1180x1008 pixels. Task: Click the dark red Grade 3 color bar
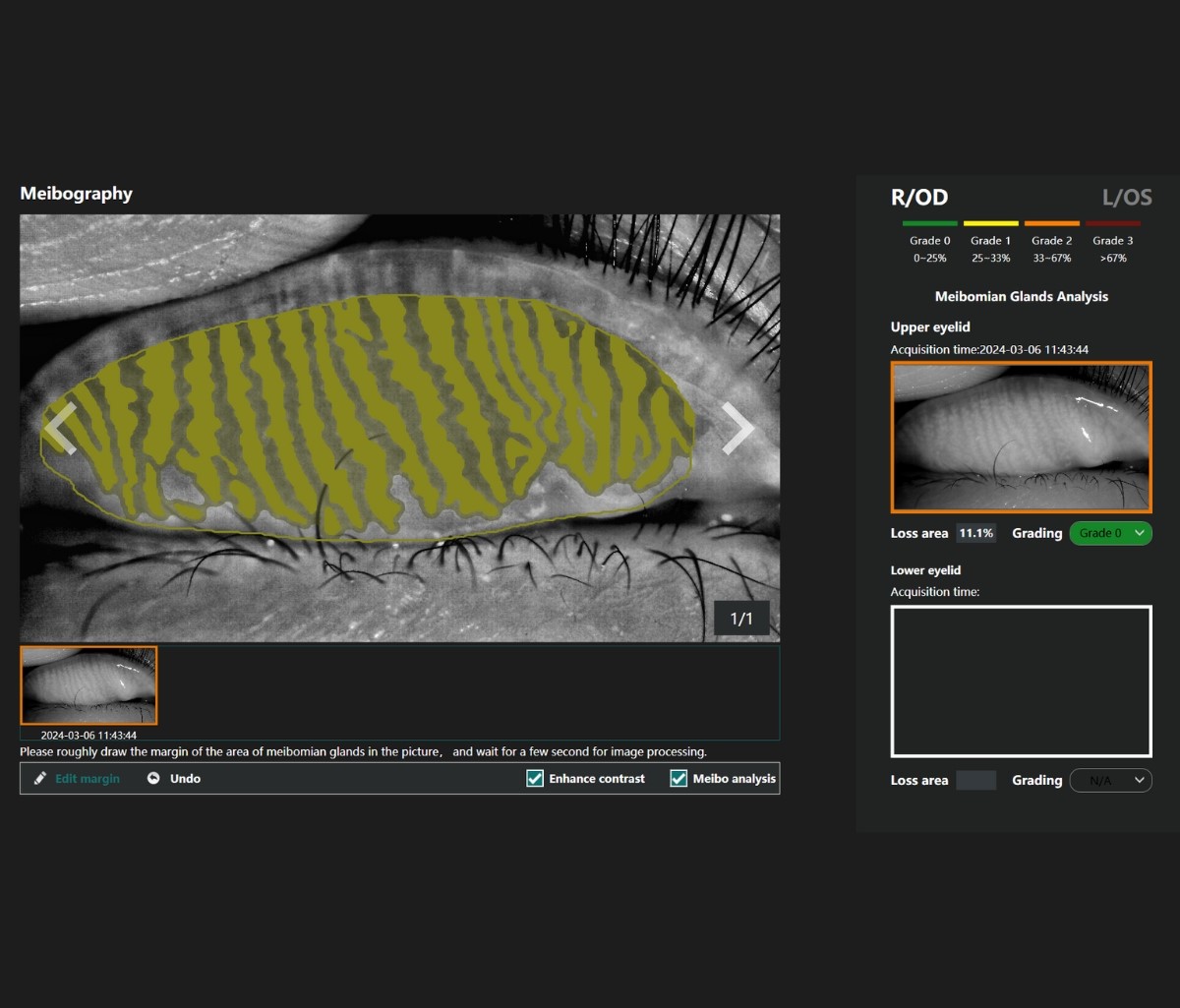[x=1112, y=224]
